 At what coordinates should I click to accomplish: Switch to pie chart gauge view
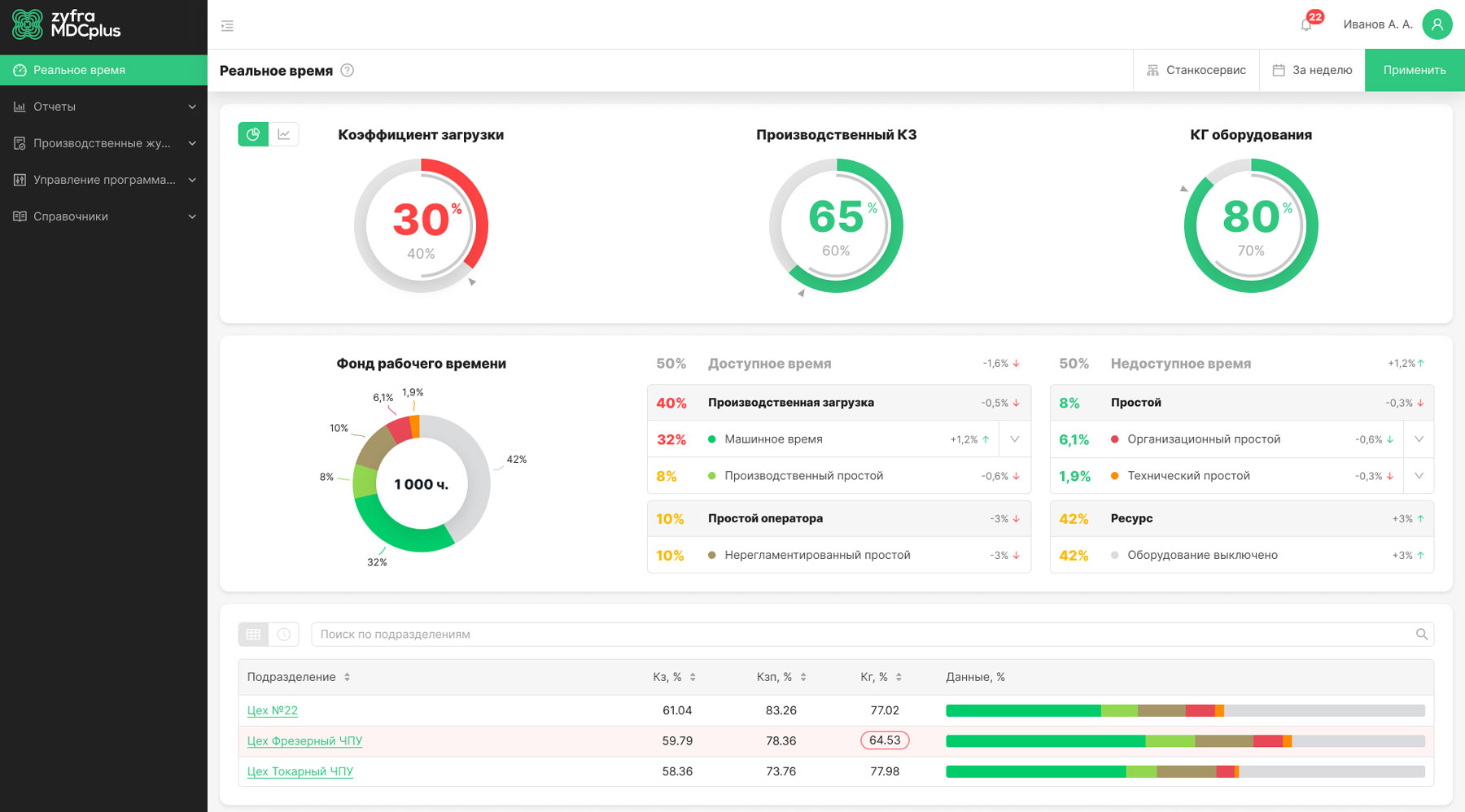tap(253, 134)
